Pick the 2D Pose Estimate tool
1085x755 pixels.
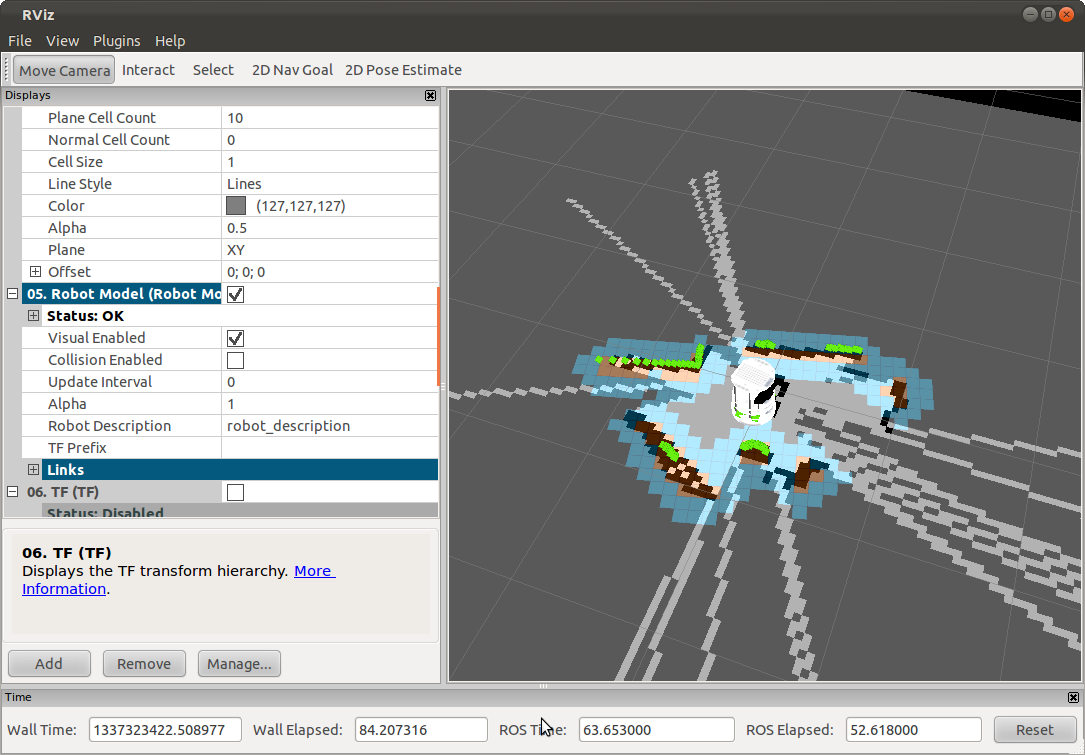click(403, 70)
